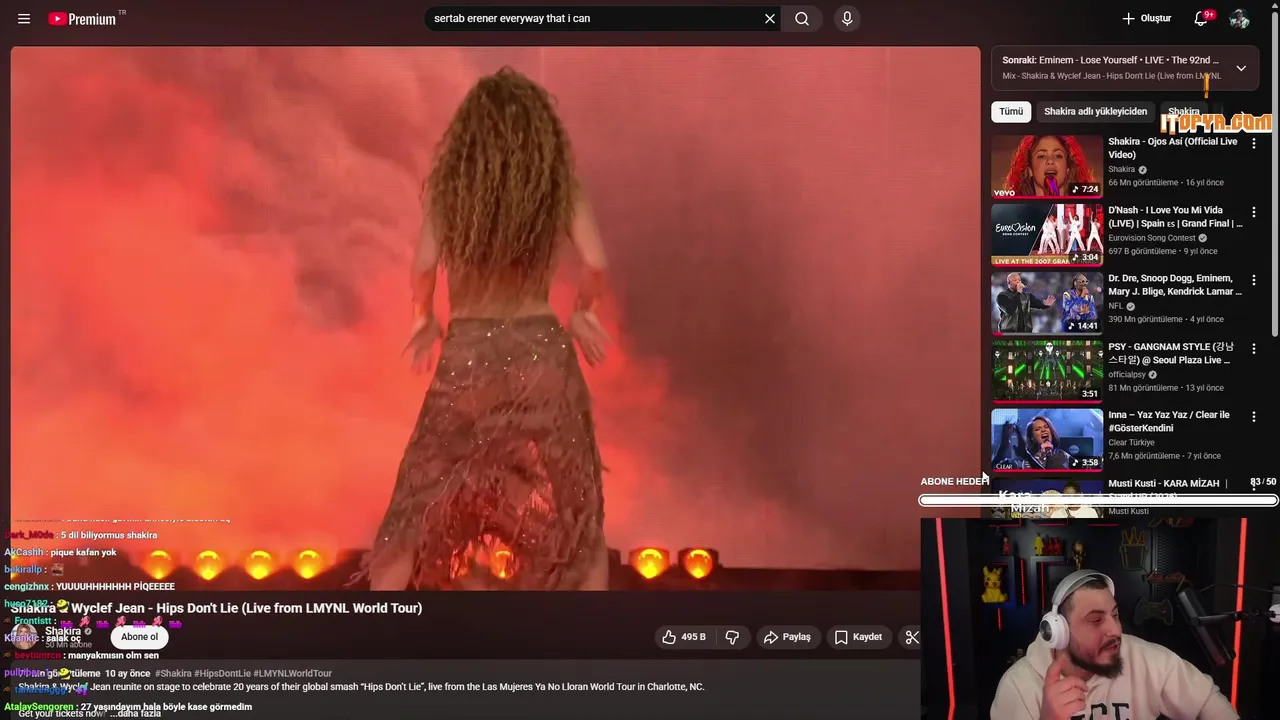Expand description with ...daha fazla
The image size is (1280, 720).
(x=136, y=714)
